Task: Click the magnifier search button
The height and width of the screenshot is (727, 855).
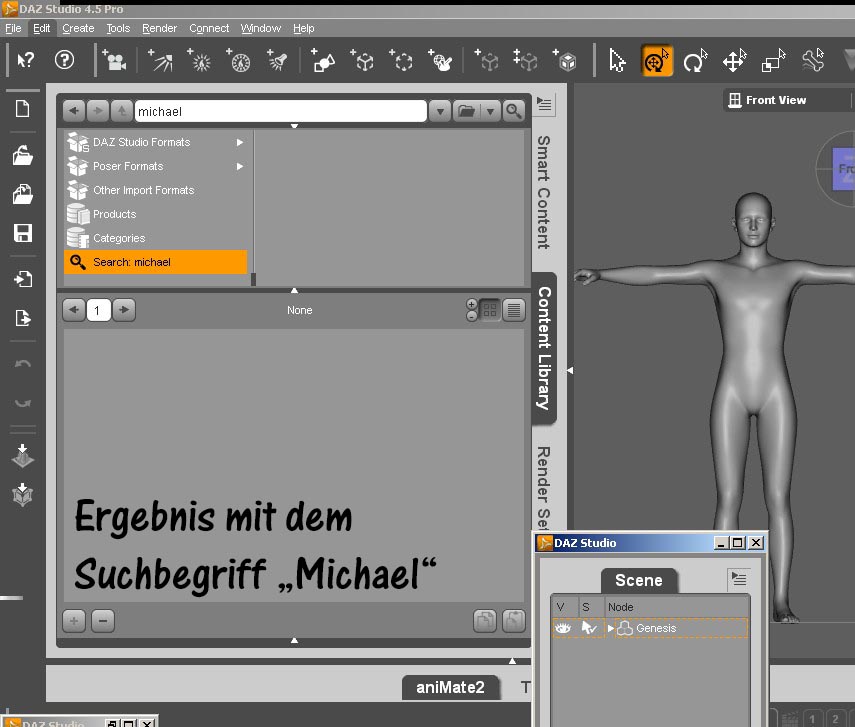Action: (x=513, y=112)
